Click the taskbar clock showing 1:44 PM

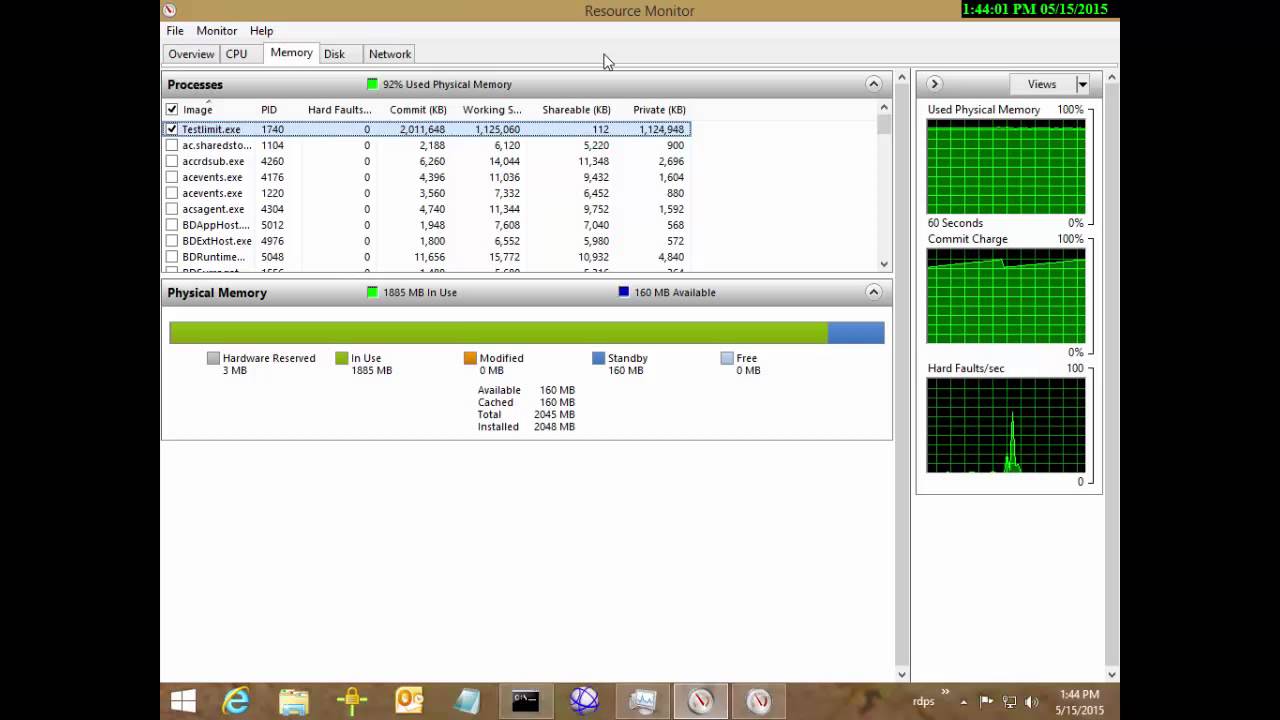1078,702
